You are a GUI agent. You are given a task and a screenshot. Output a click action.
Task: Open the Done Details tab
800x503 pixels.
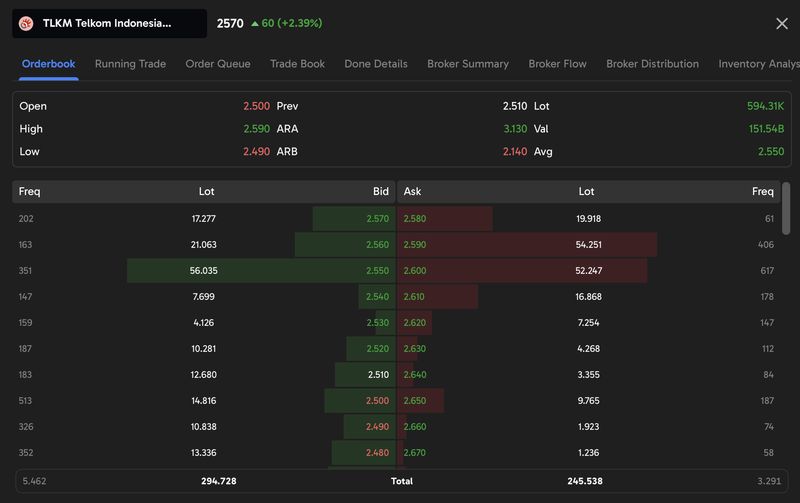pyautogui.click(x=376, y=64)
